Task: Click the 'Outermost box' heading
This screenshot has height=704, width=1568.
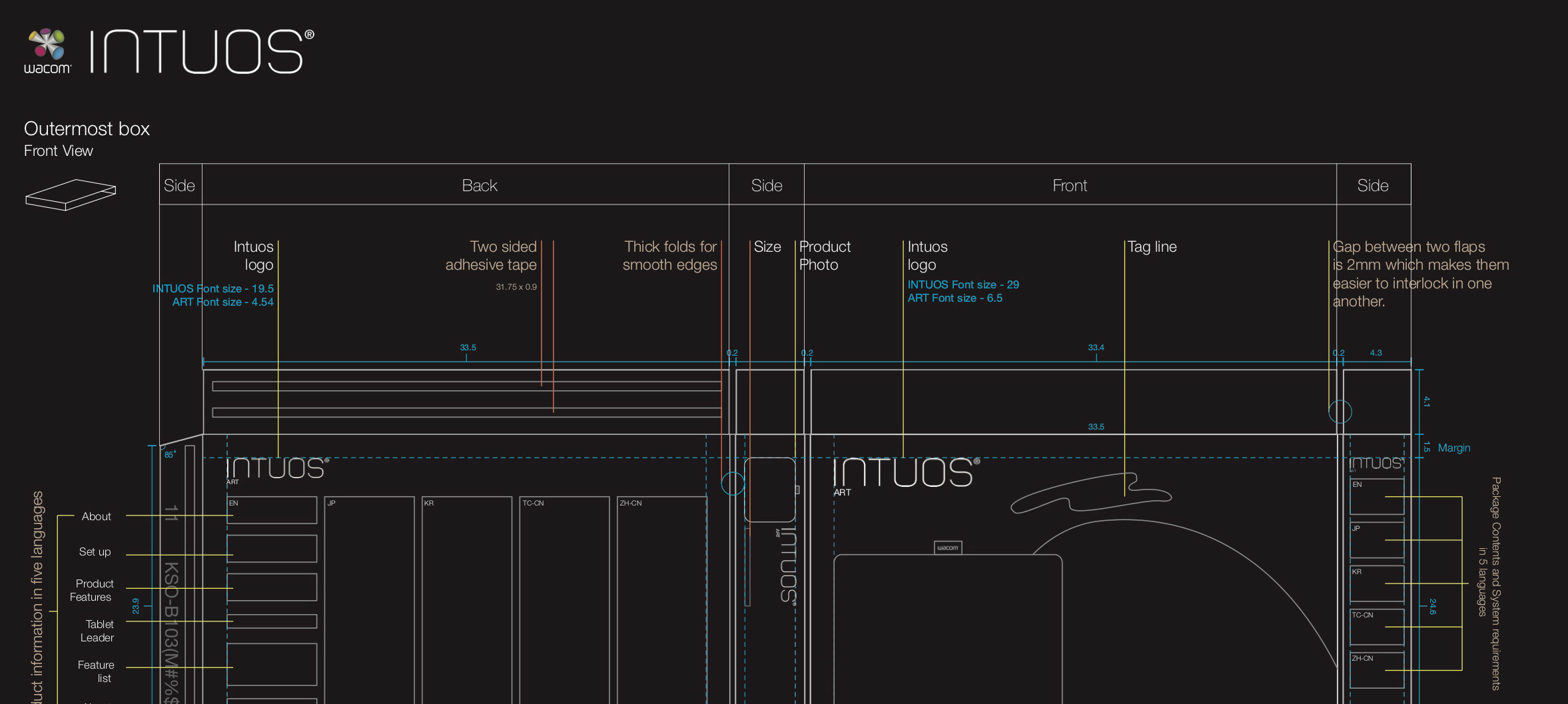Action: coord(87,129)
